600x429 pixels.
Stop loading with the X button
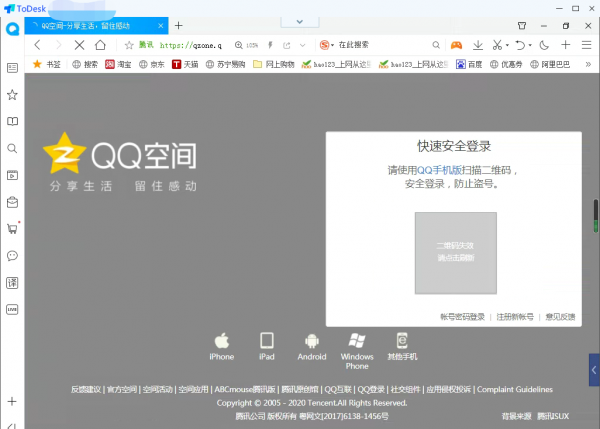[x=79, y=45]
